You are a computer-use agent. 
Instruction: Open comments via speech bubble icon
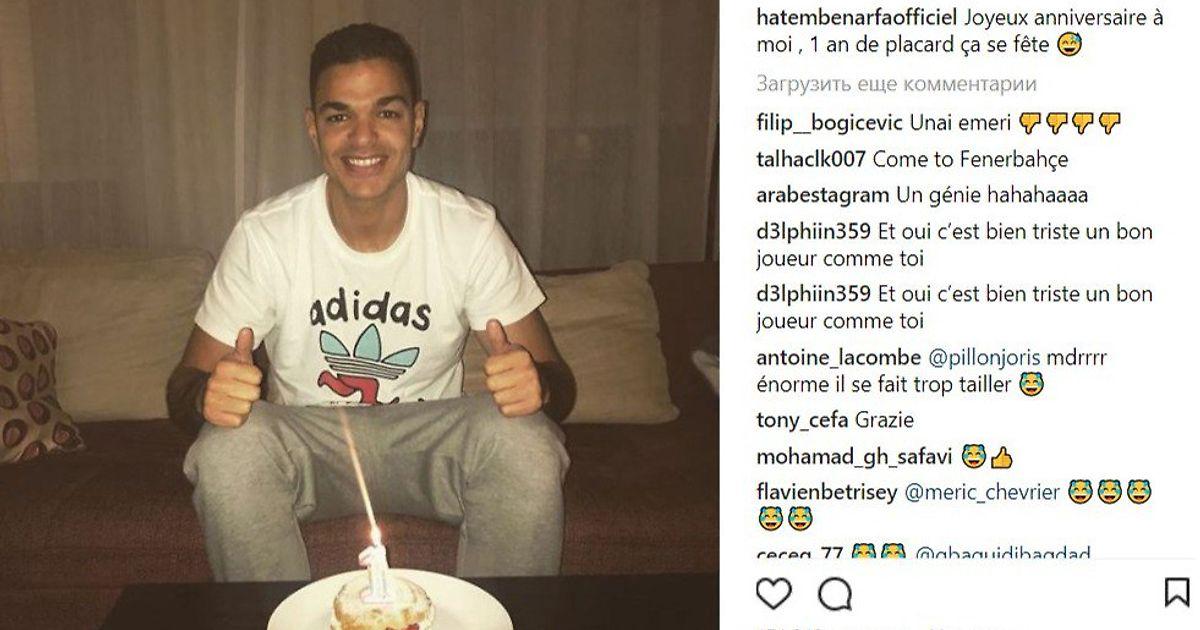point(834,593)
